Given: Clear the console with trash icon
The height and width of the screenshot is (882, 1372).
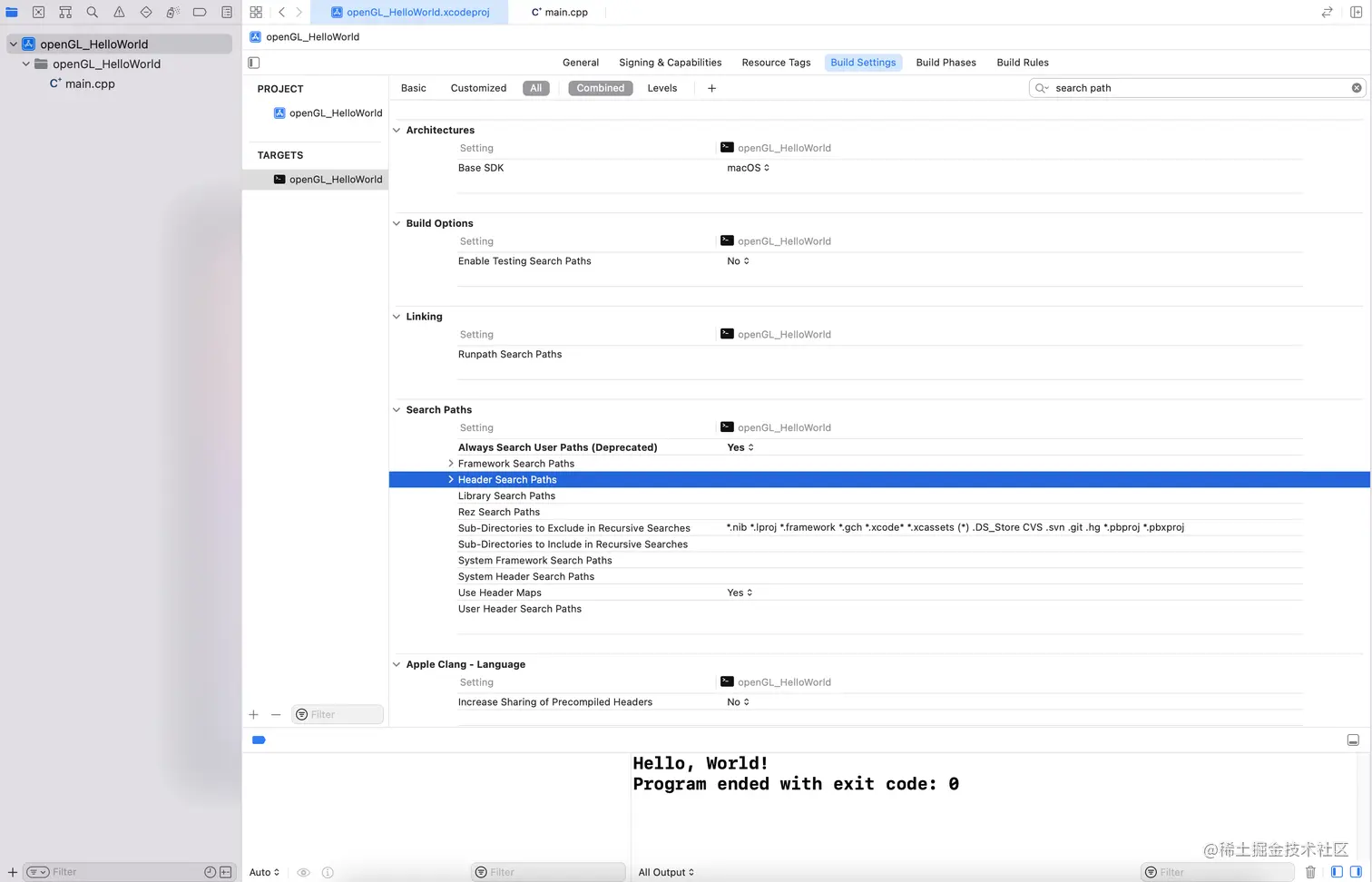Looking at the screenshot, I should coord(1310,873).
